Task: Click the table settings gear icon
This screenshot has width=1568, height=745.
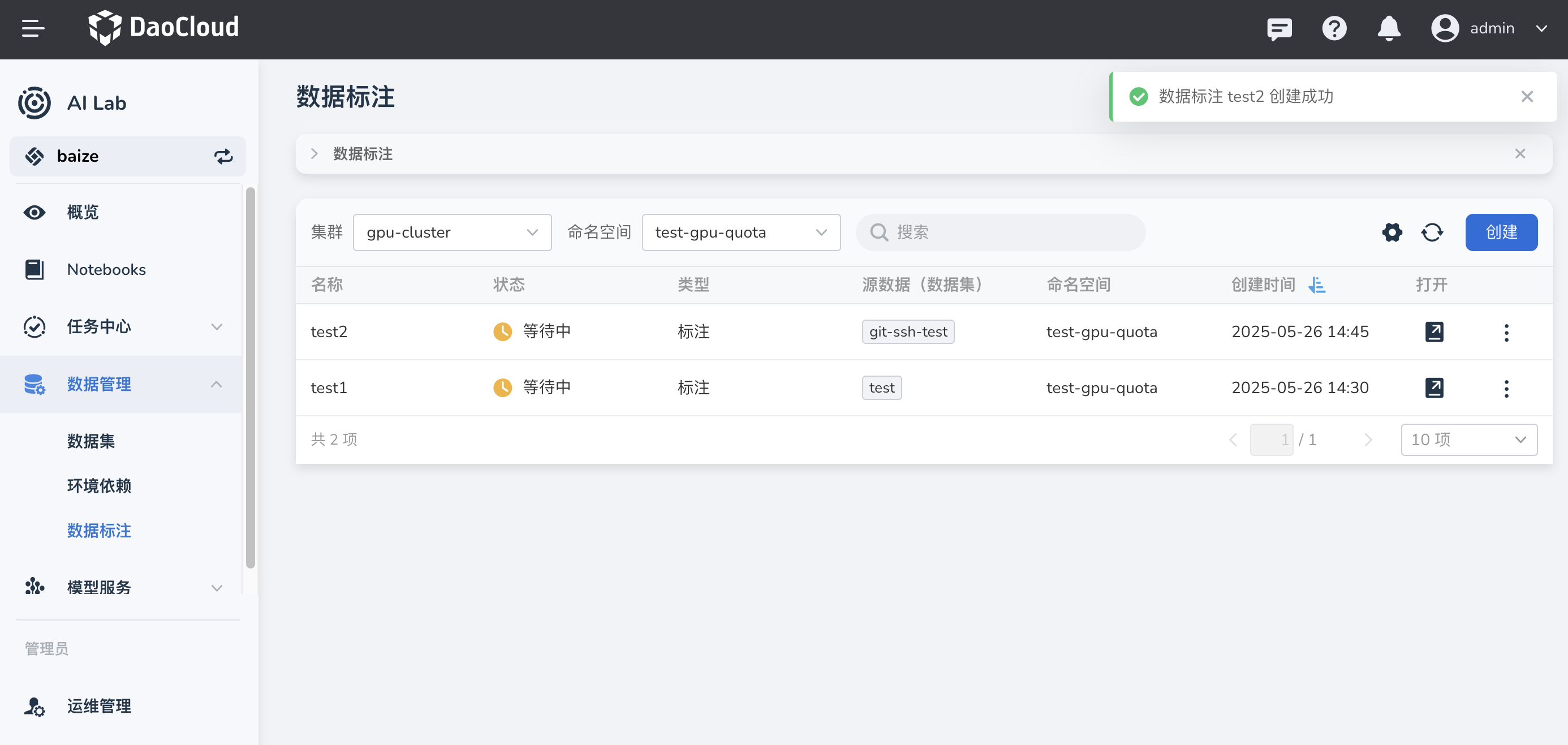Action: click(x=1392, y=232)
